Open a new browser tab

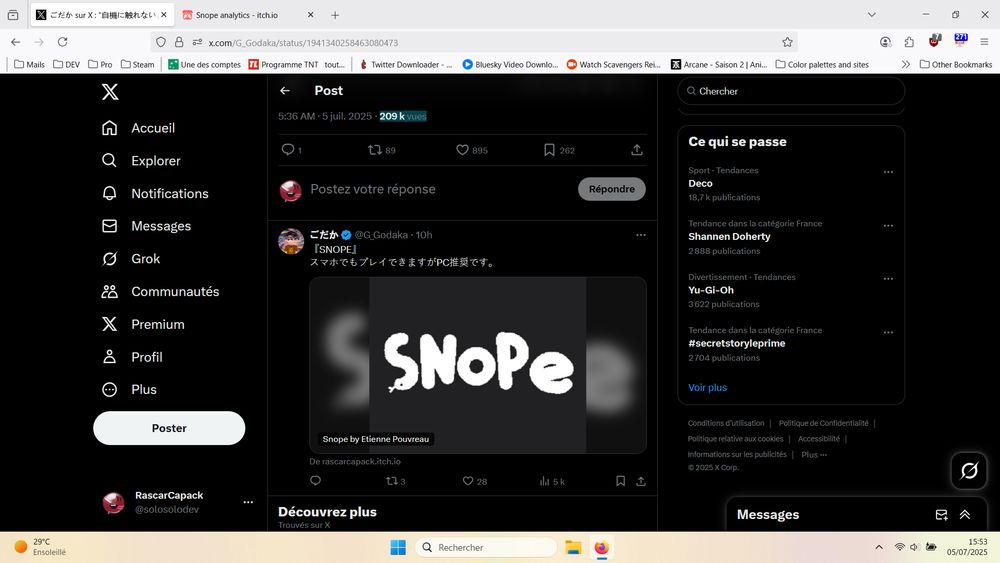tap(335, 15)
